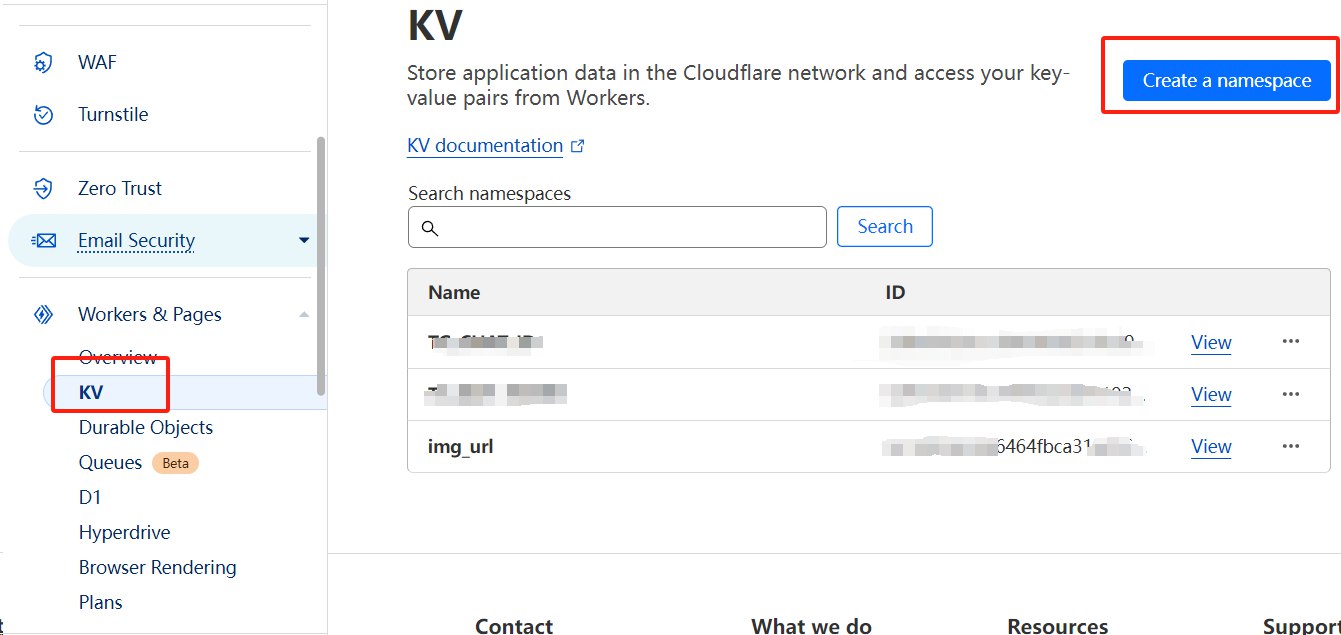The width and height of the screenshot is (1341, 635).
Task: Click the WAF shield icon
Action: point(43,63)
